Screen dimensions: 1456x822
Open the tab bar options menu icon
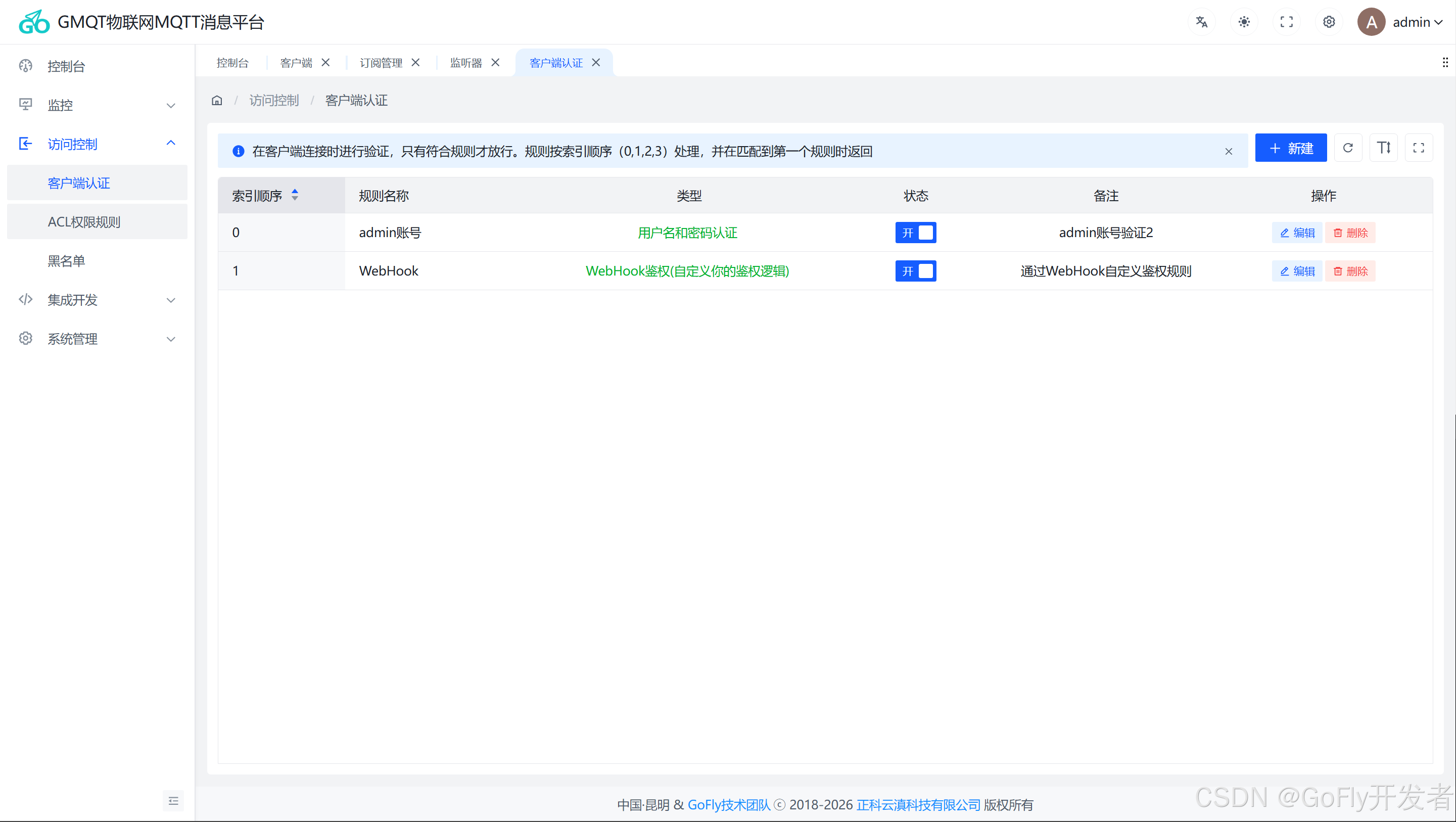point(1445,62)
